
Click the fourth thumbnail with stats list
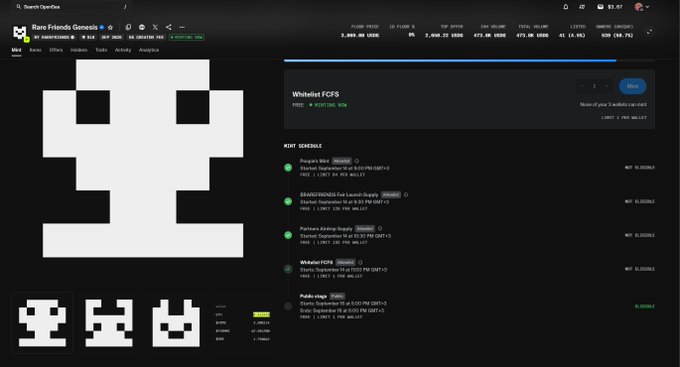[243, 323]
